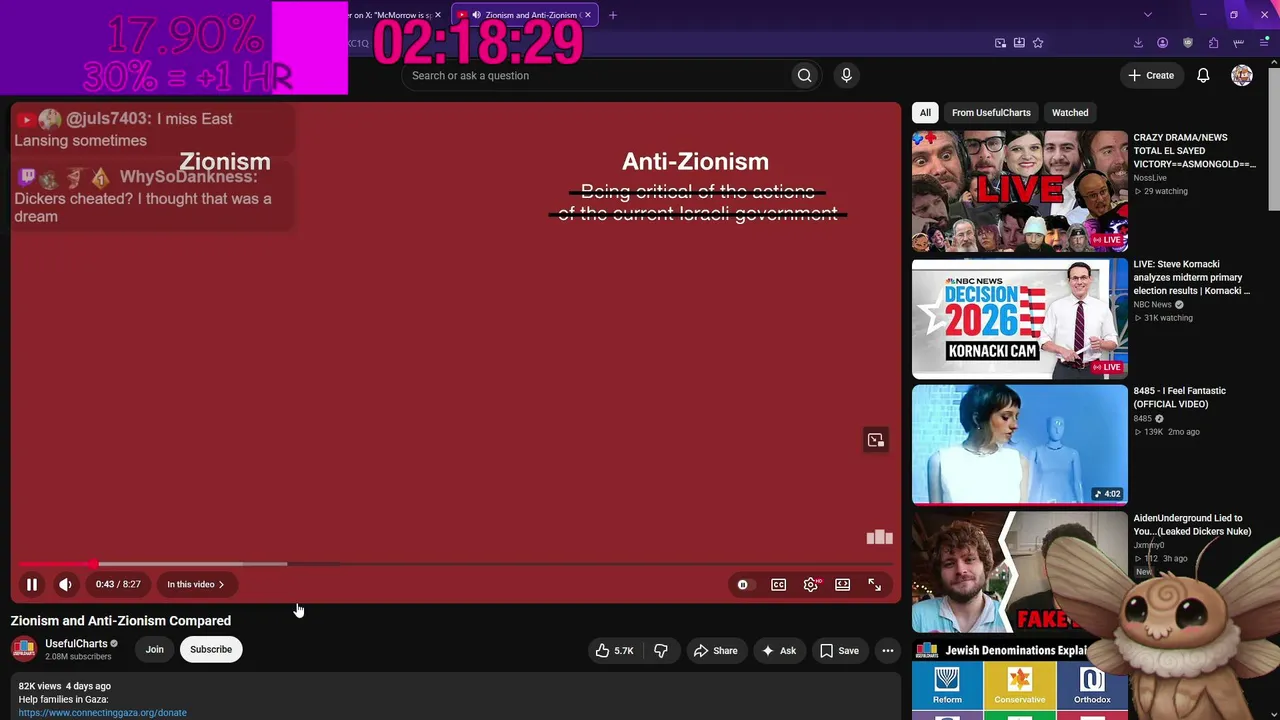Screen dimensions: 1280x720
Task: Open the NossLive CRAZY DRAMA/NEWS thumbnail
Action: click(x=1020, y=191)
